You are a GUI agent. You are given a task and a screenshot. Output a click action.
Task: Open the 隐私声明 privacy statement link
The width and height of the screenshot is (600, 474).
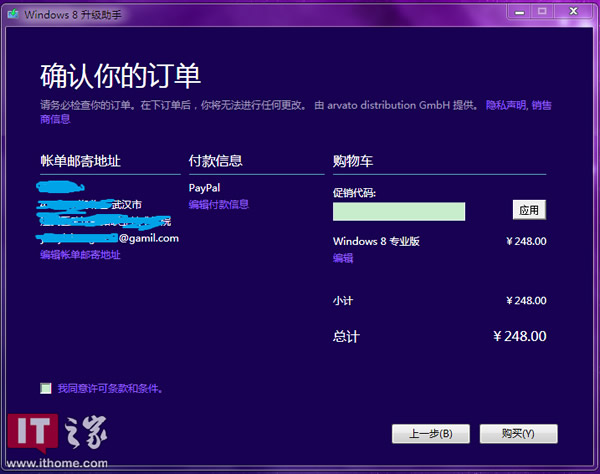click(x=506, y=105)
